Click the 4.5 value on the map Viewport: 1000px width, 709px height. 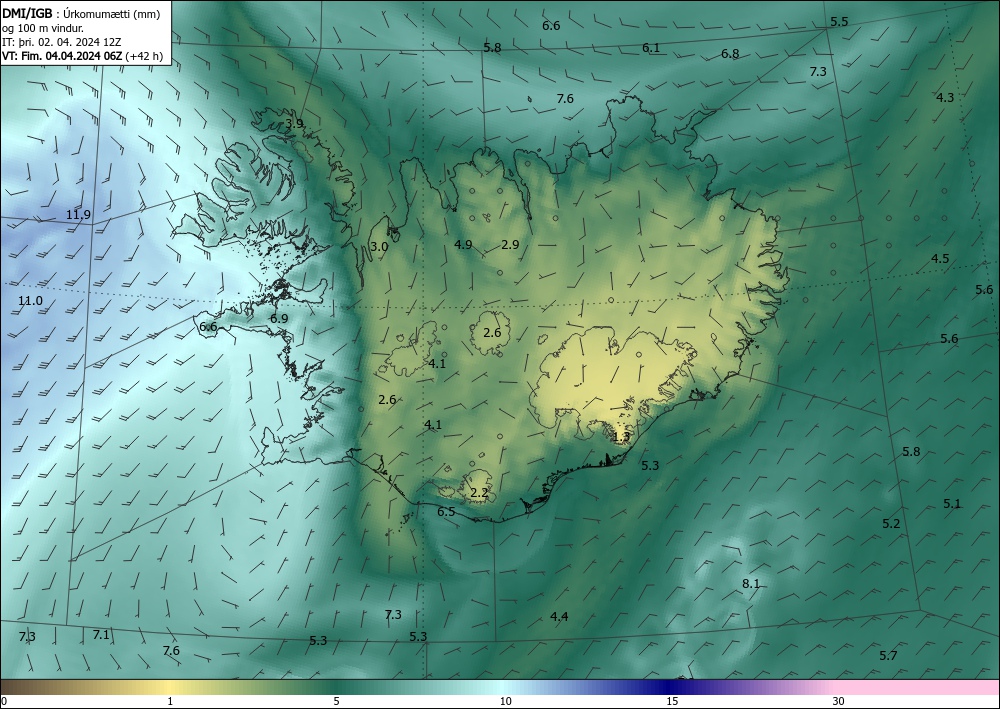coord(940,259)
